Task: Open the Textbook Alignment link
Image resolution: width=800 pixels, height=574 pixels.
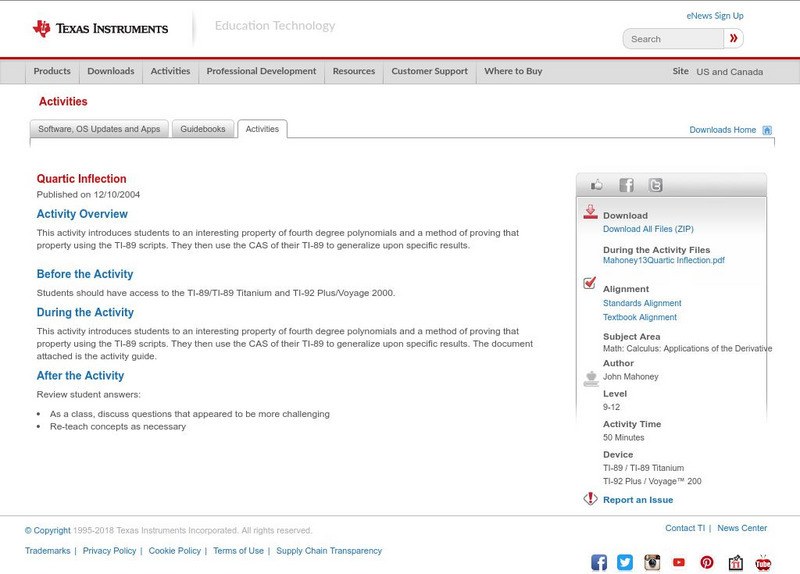Action: [640, 317]
